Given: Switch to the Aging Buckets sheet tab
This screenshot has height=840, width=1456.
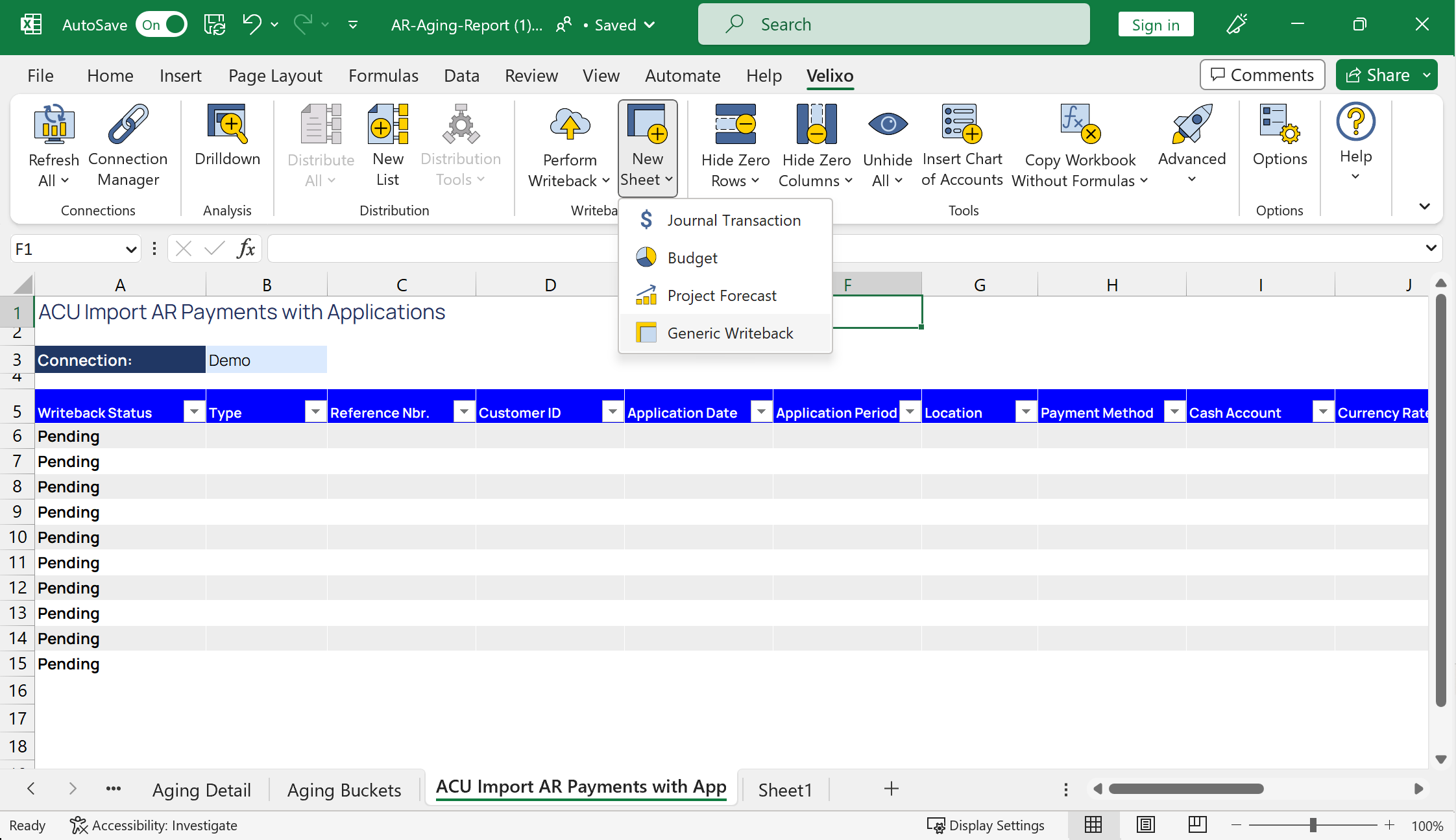Looking at the screenshot, I should (x=344, y=789).
